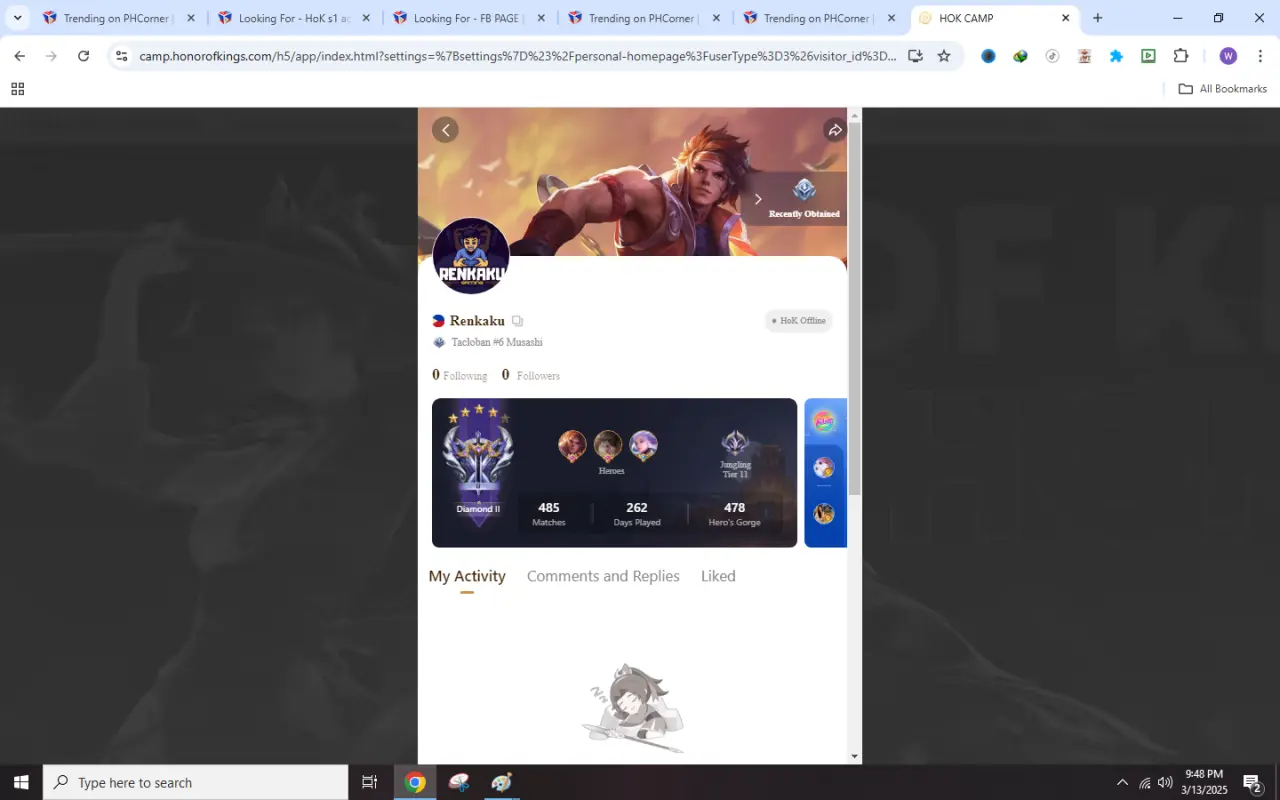Click the blue puzzle piece extension icon
The height and width of the screenshot is (800, 1280).
tap(1116, 56)
